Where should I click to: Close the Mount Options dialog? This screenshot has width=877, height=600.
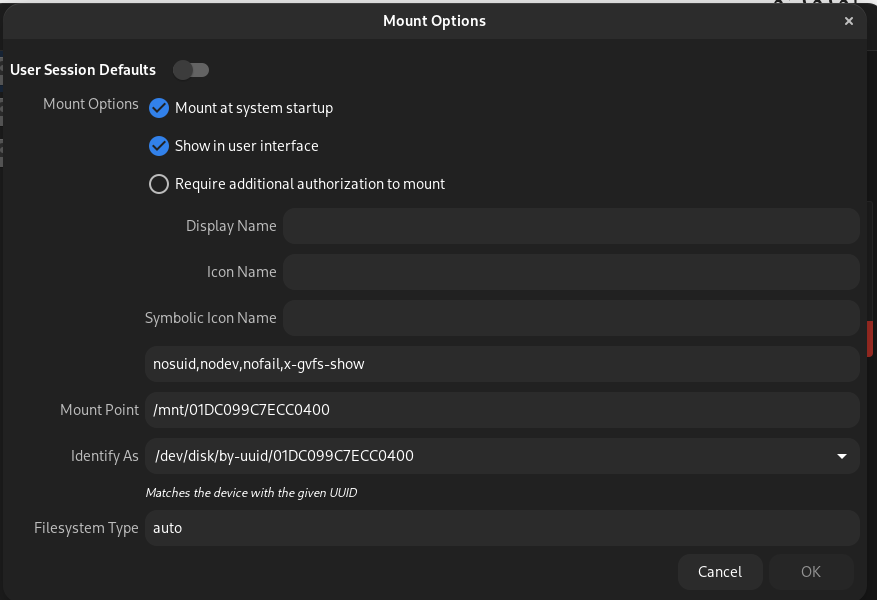848,21
